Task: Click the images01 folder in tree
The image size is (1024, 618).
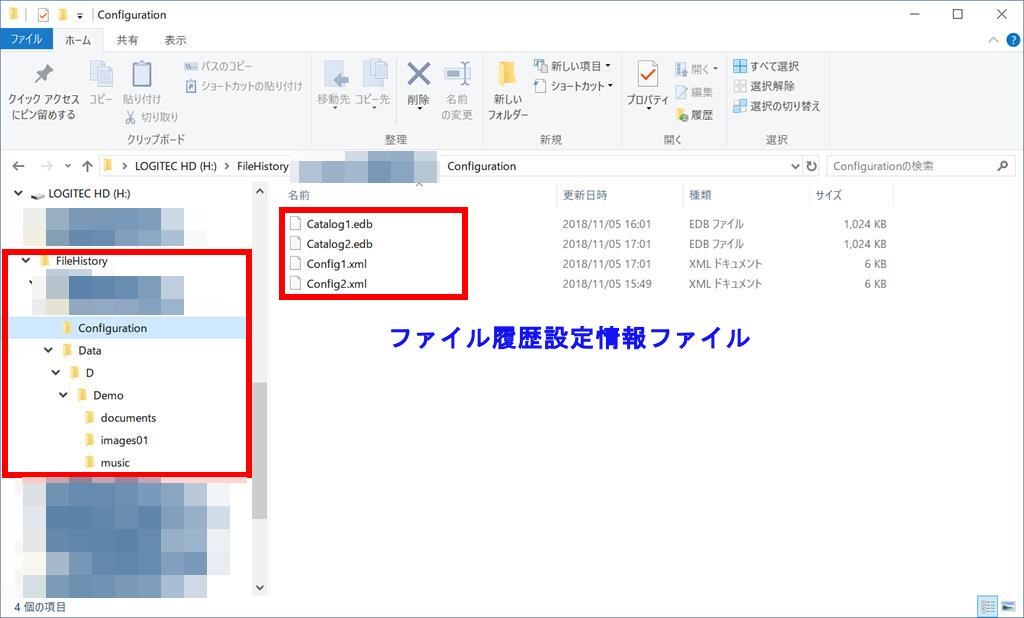Action: tap(125, 440)
